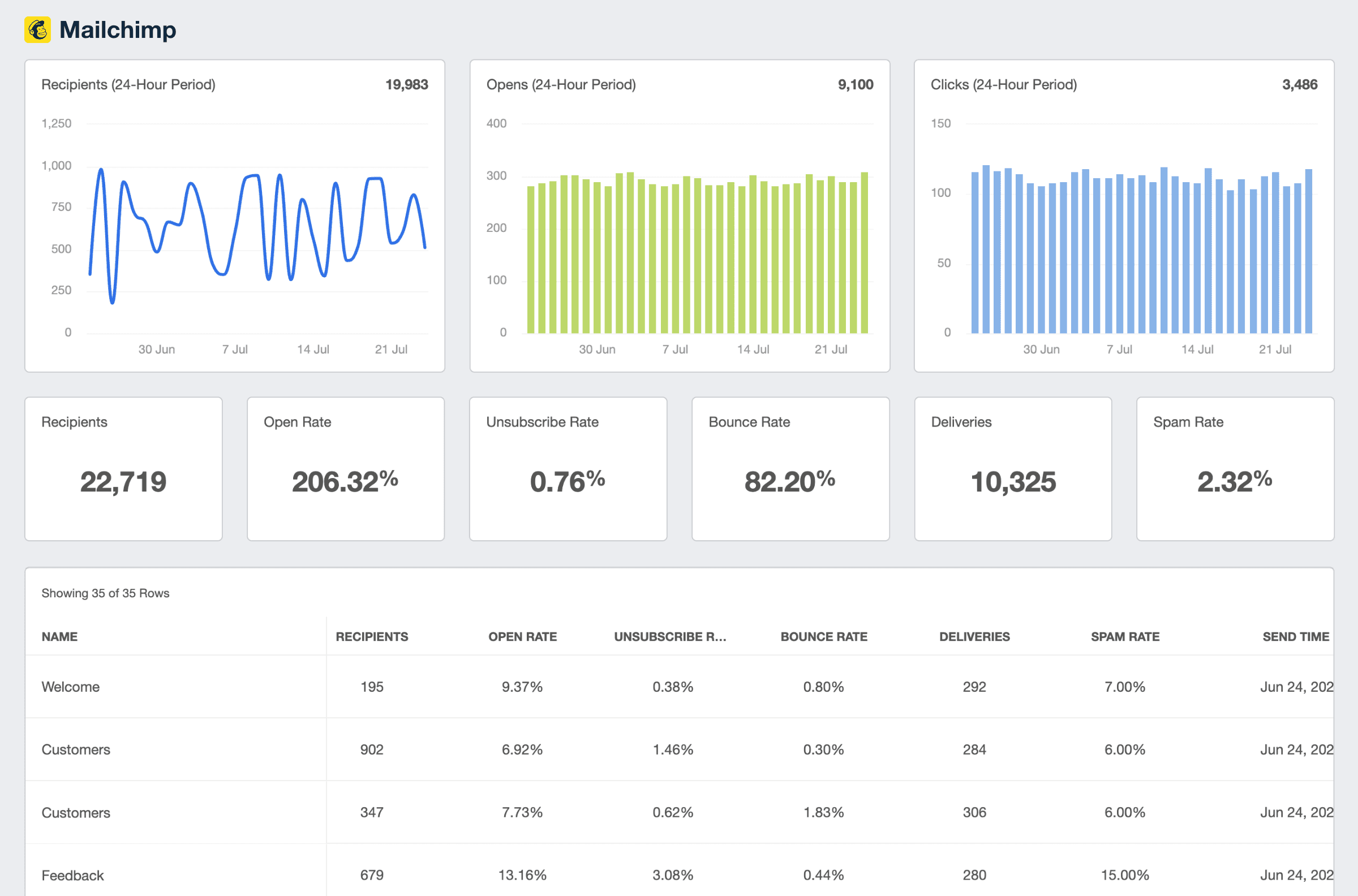Click the BOUNCE RATE column header
The image size is (1358, 896).
point(823,636)
